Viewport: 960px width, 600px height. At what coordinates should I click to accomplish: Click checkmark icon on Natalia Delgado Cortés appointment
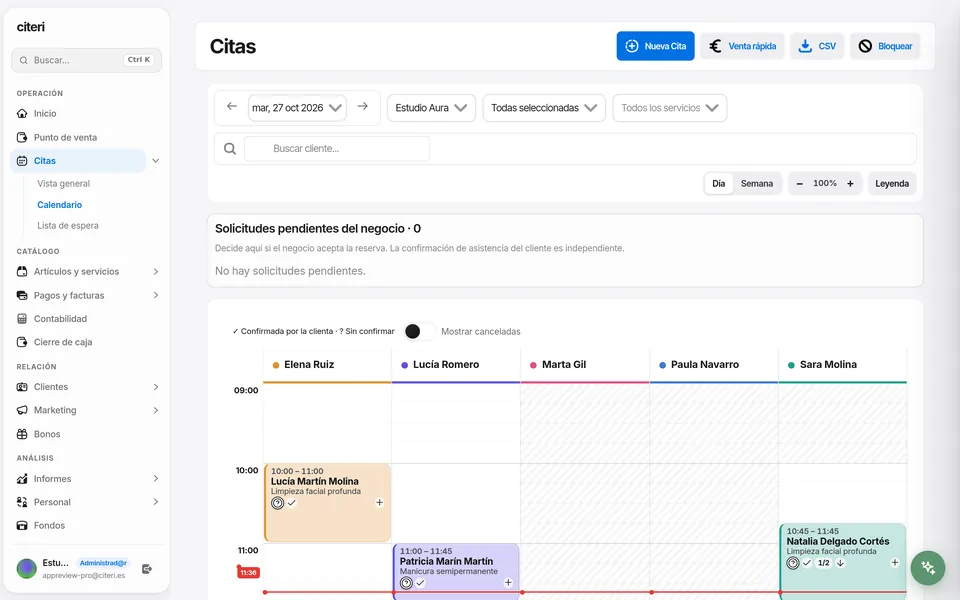coord(807,563)
